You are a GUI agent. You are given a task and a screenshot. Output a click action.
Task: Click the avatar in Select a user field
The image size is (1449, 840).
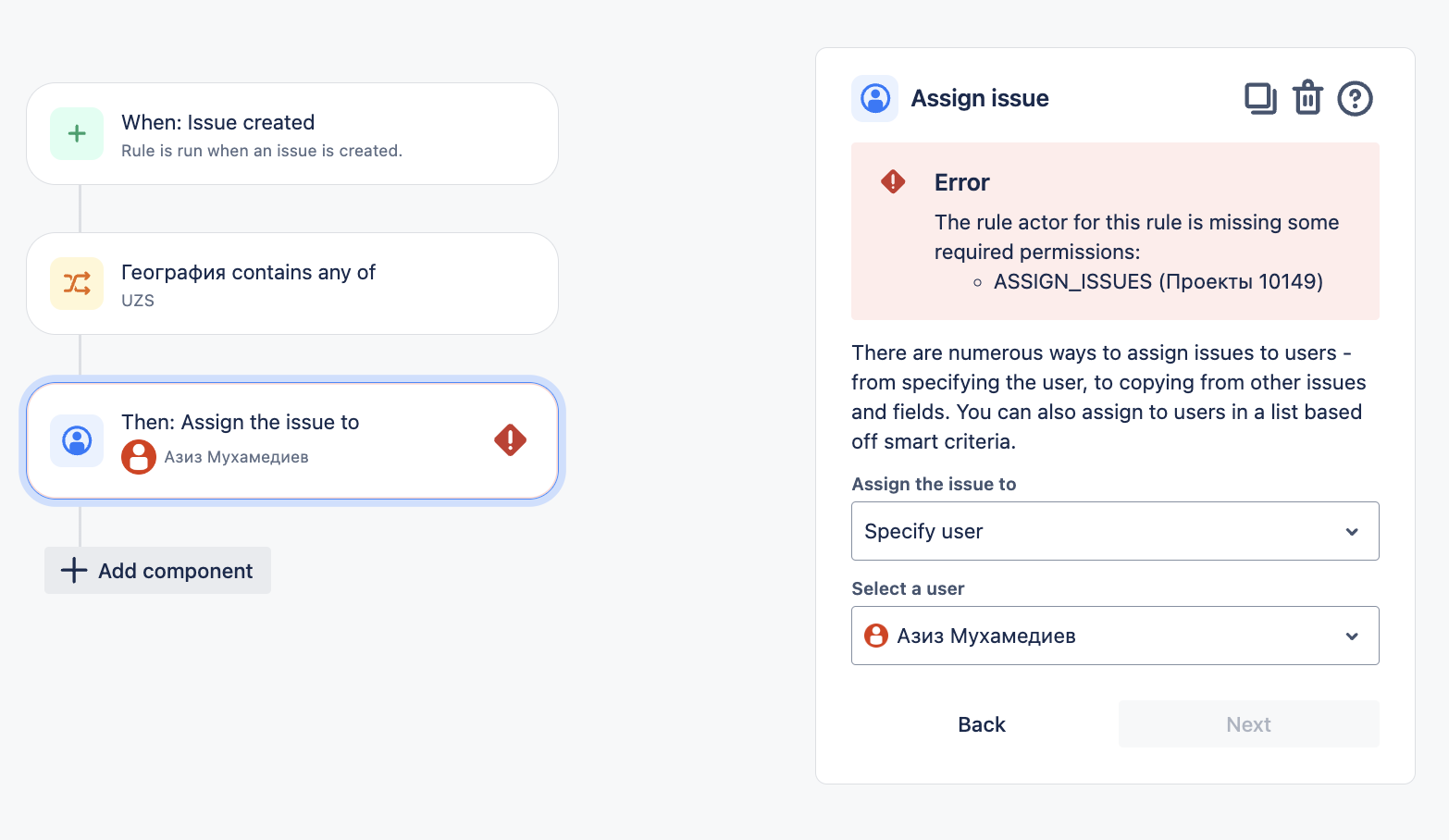click(x=875, y=636)
